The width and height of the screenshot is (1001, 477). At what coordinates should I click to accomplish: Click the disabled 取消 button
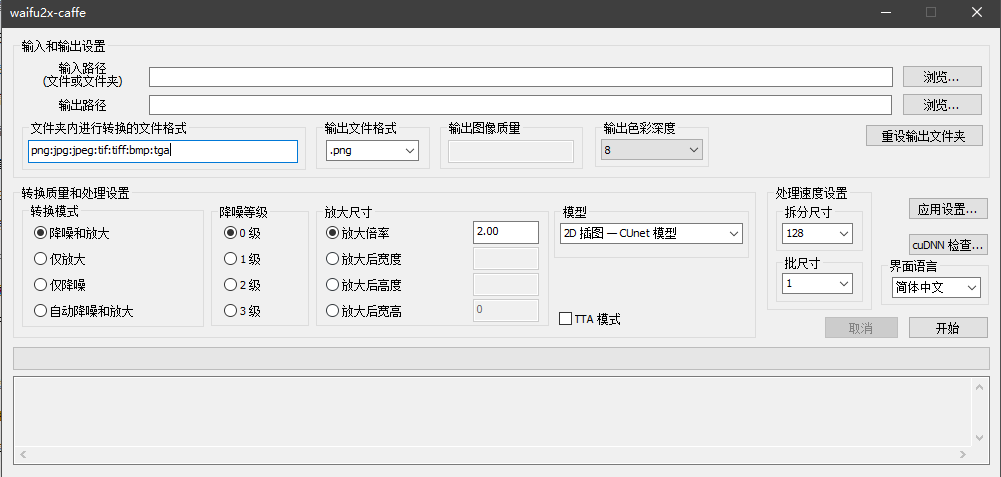(861, 328)
